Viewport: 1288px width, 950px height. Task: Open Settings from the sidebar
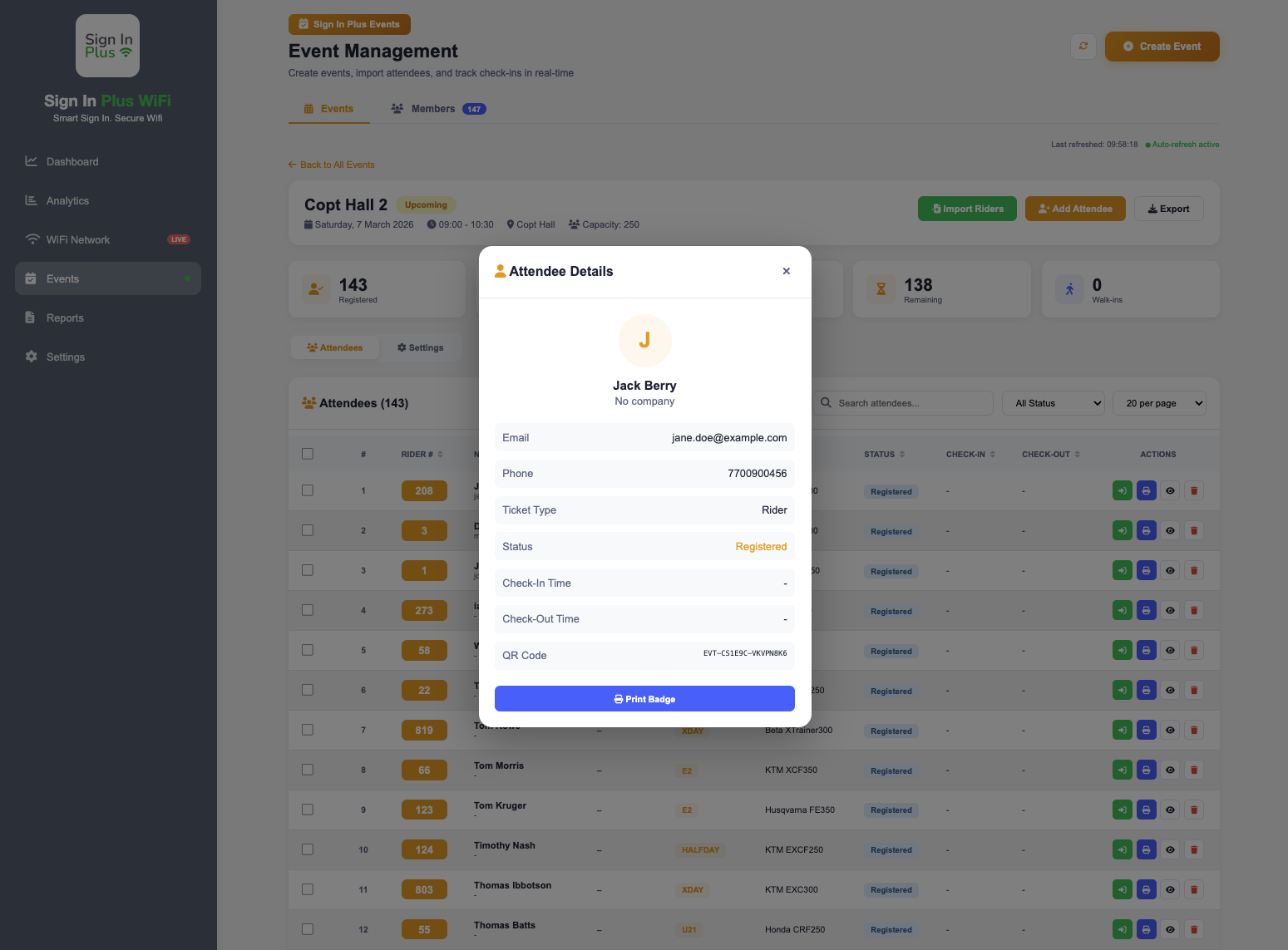click(66, 357)
